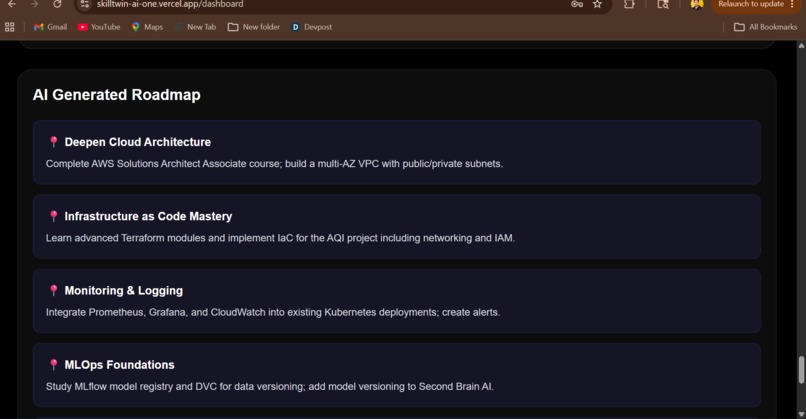Click the pin icon beside Monitoring & Logging
This screenshot has height=419, width=806.
point(53,290)
